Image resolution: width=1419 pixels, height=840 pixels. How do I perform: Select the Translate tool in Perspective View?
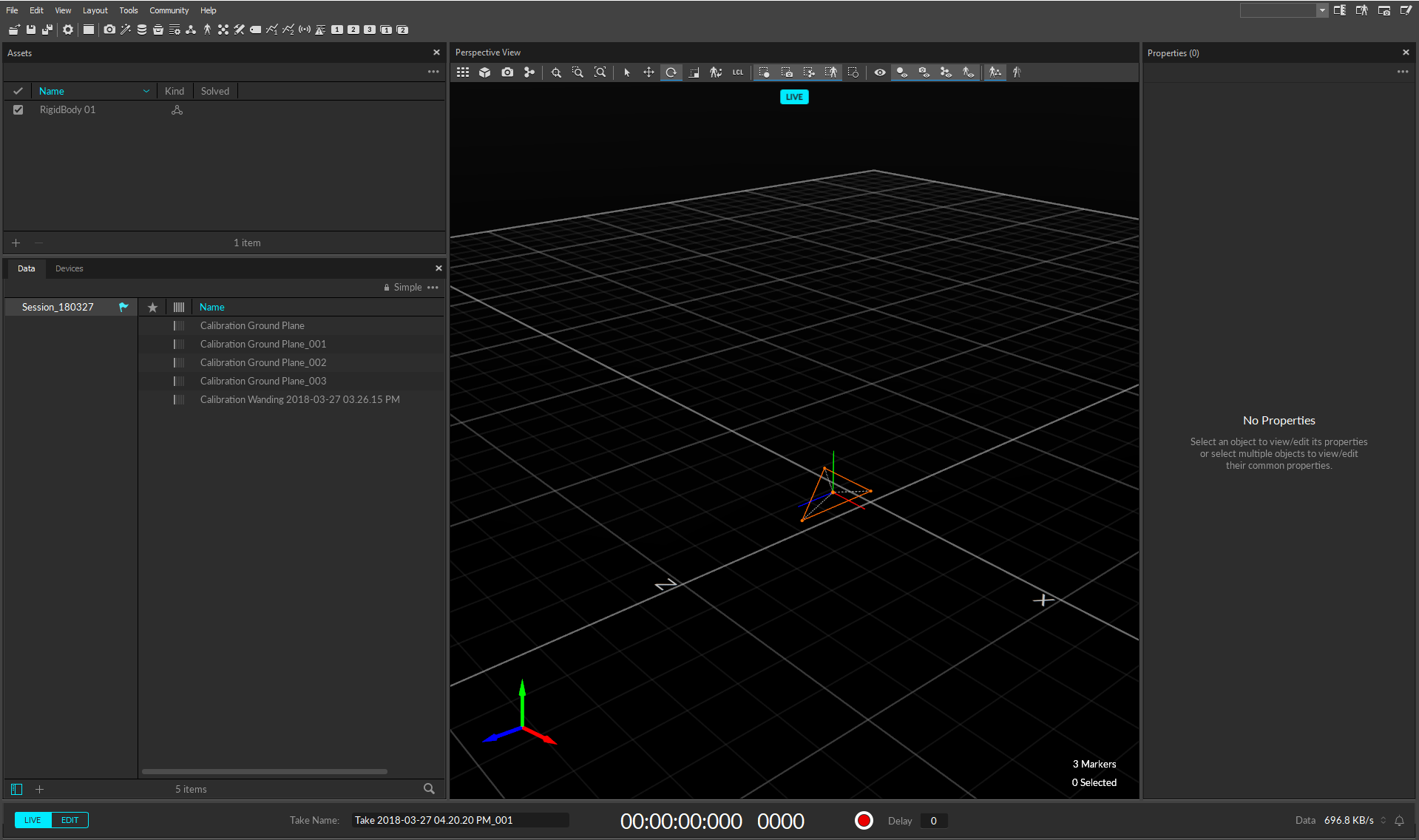[648, 72]
